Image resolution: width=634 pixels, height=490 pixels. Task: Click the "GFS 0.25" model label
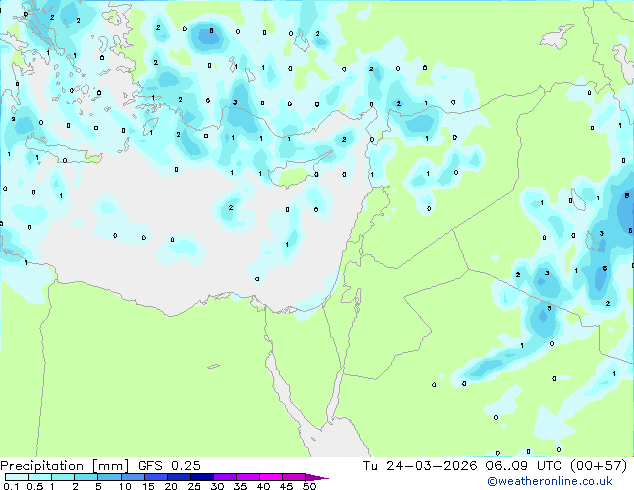coord(169,466)
